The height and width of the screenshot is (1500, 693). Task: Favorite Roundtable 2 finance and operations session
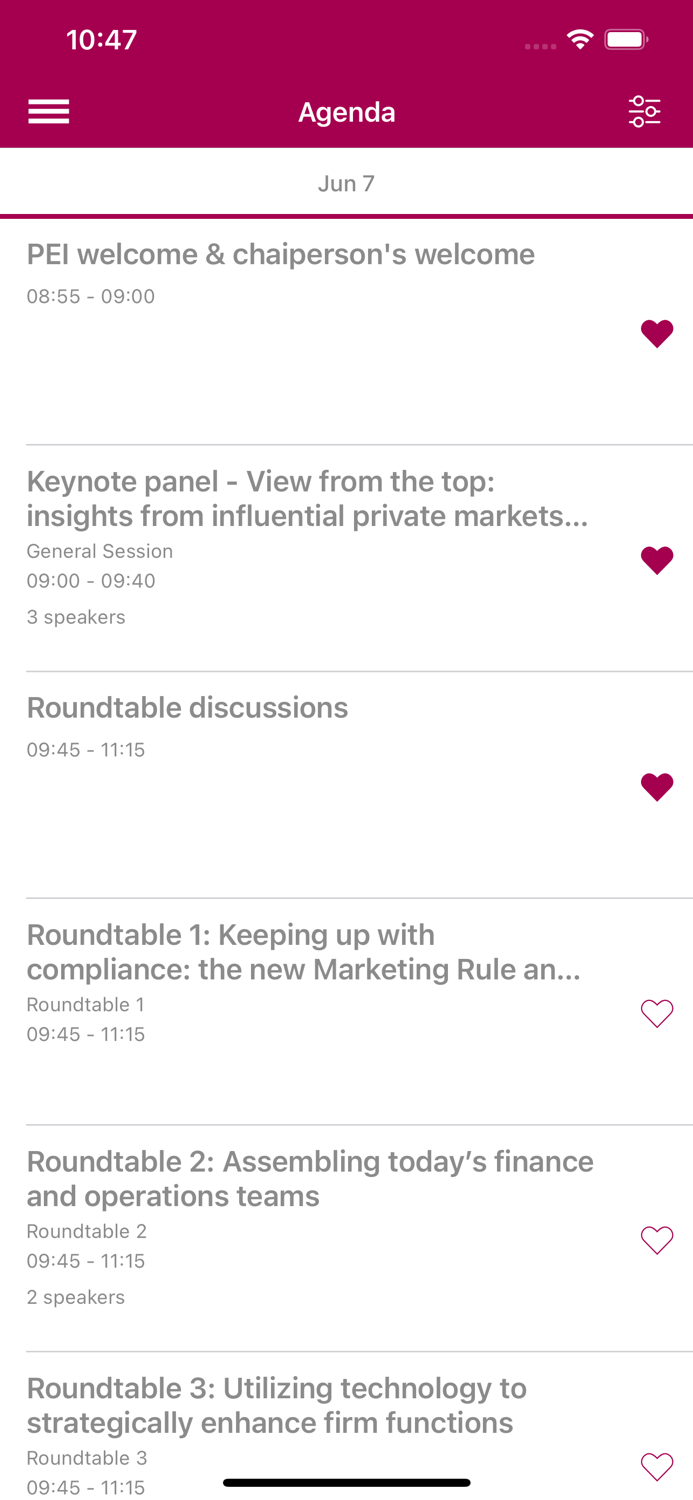point(657,1240)
